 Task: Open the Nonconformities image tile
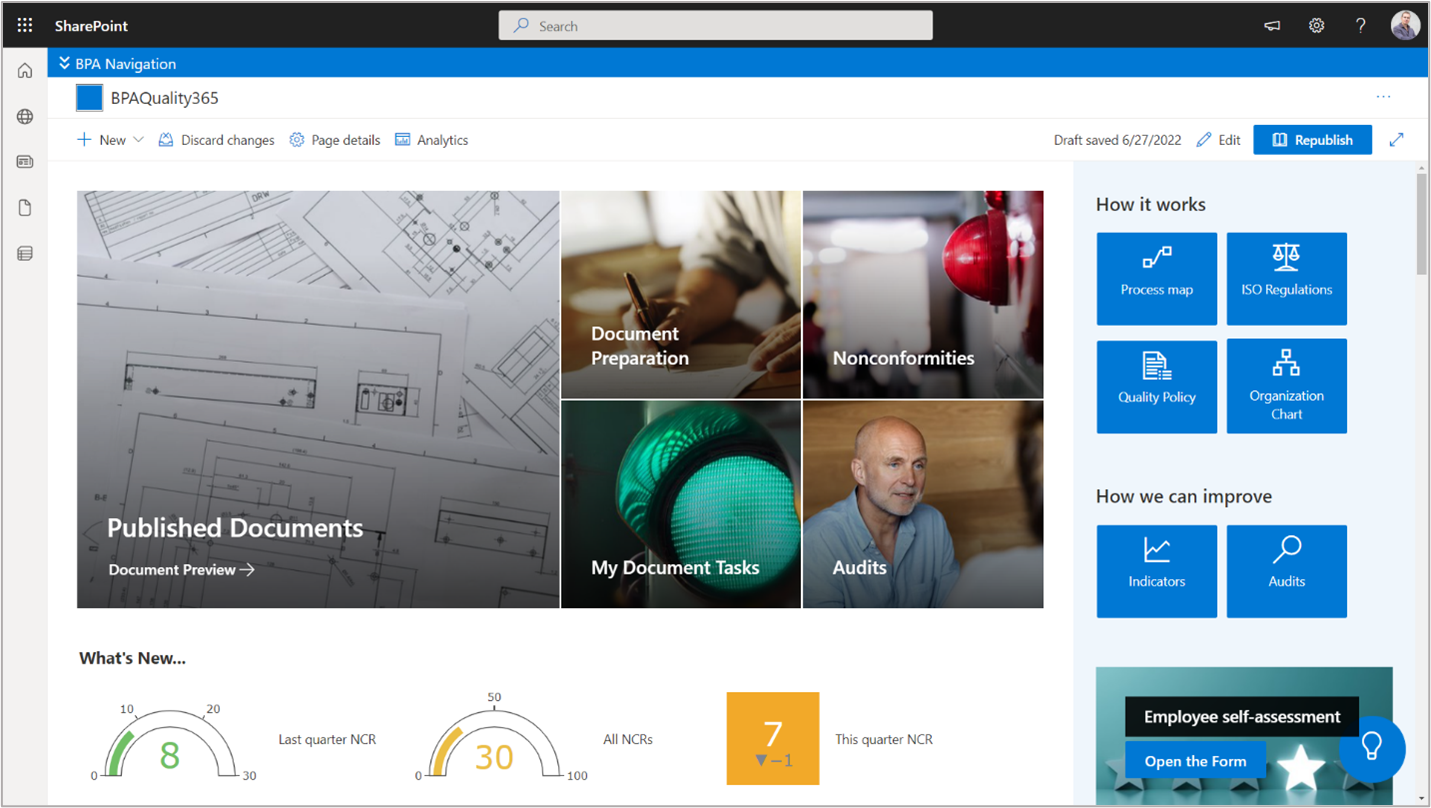[x=922, y=295]
